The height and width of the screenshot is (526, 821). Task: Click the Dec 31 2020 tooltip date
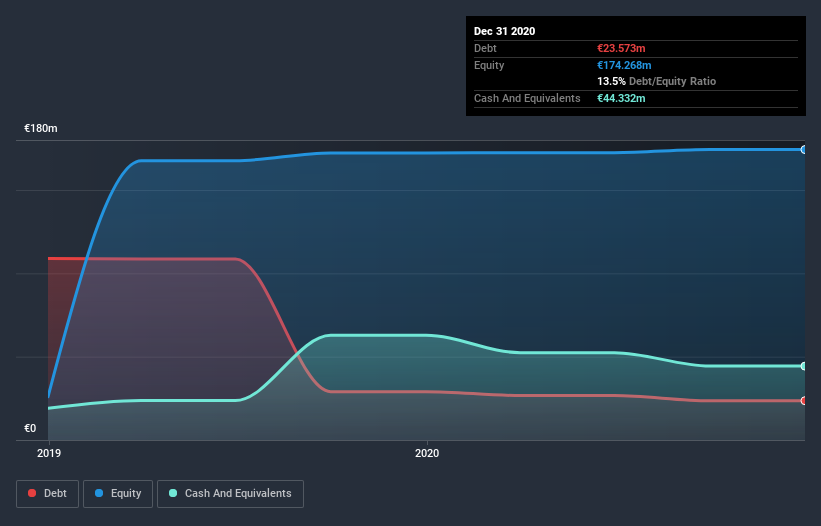tap(504, 31)
